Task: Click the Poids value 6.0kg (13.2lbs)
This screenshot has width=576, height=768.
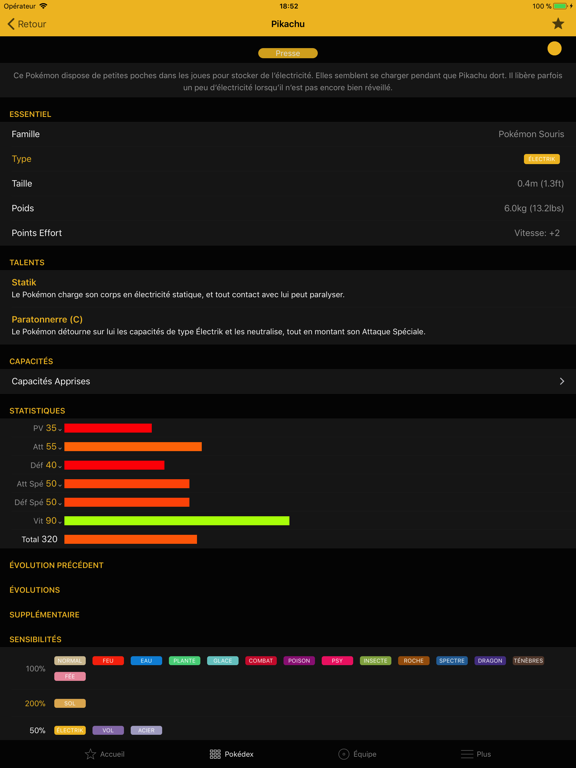Action: 534,208
